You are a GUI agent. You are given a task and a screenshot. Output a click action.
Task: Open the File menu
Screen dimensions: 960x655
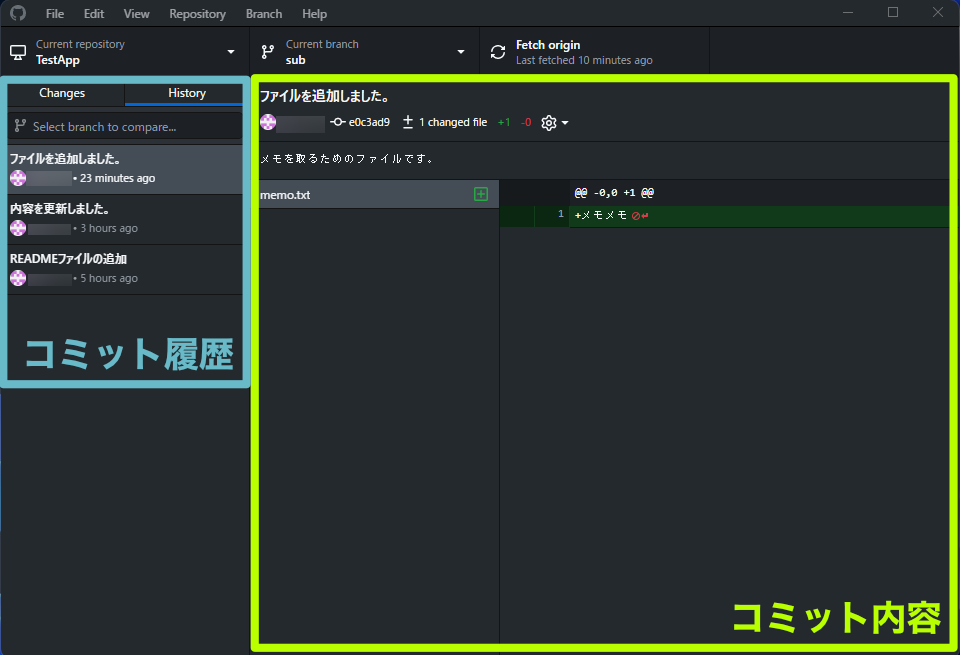(54, 13)
